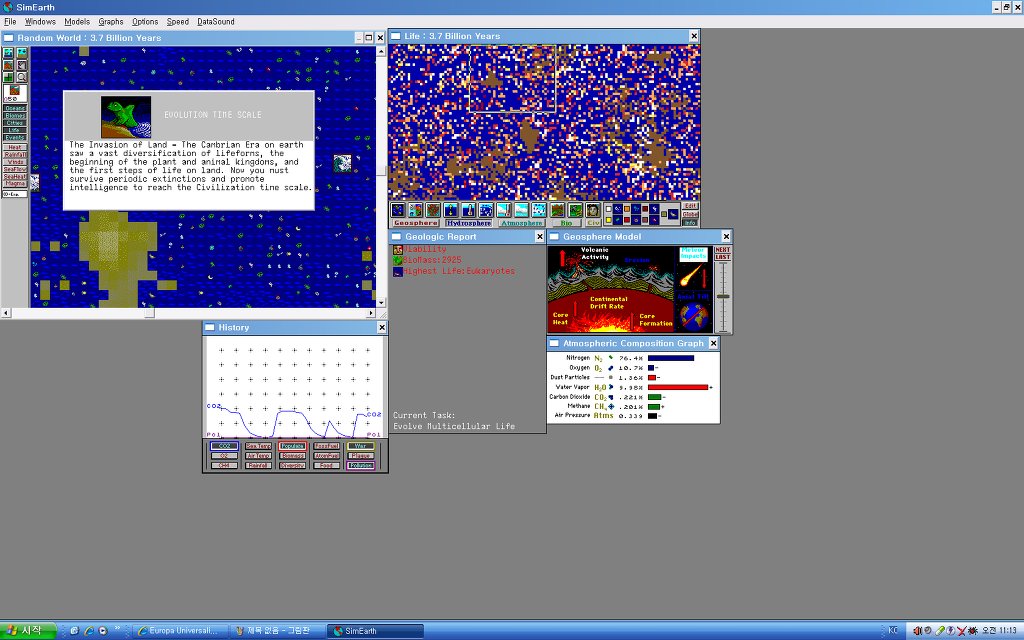
Task: Open the DataSound menu
Action: [216, 22]
